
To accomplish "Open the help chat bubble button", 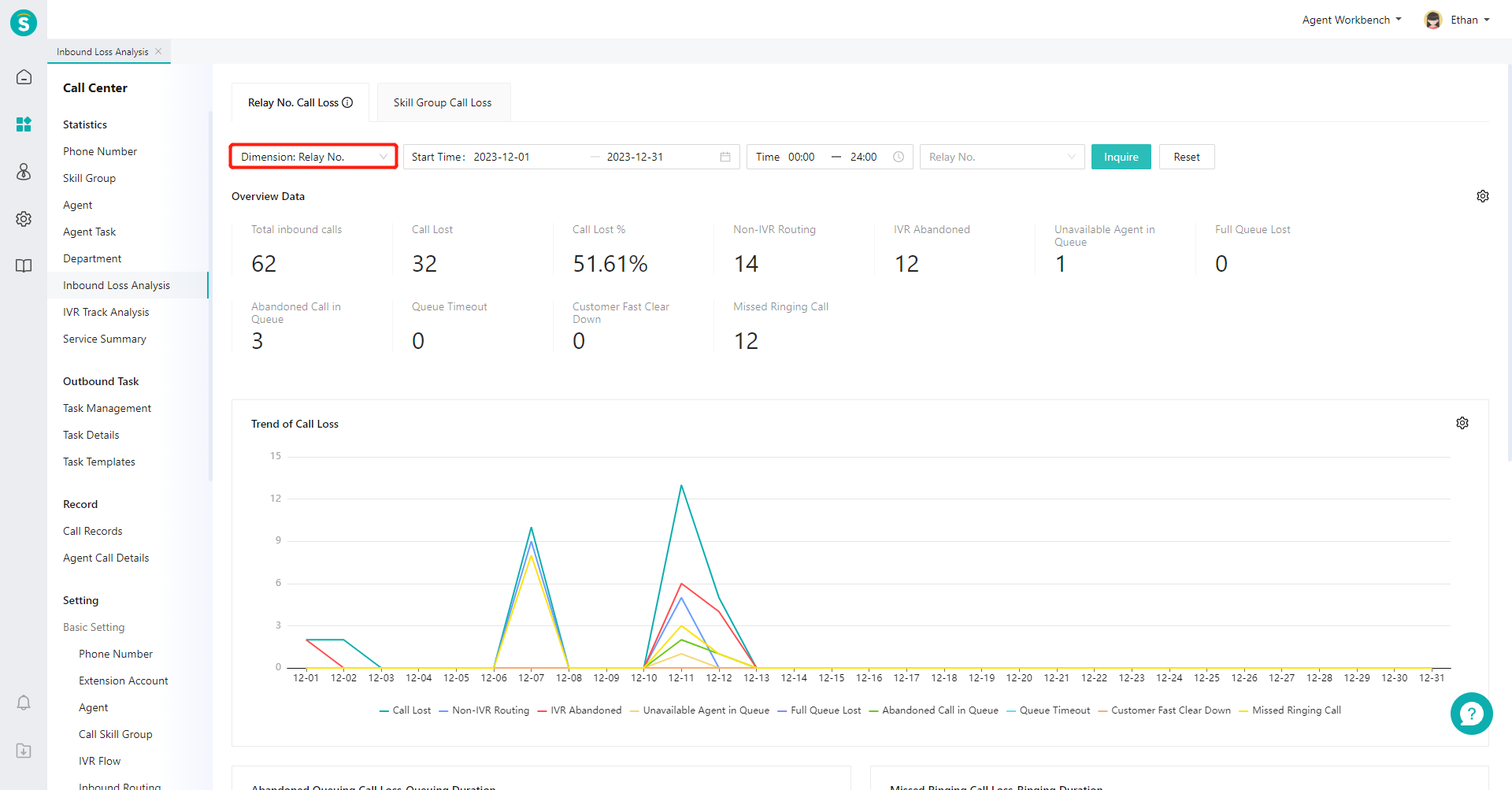I will click(x=1471, y=714).
